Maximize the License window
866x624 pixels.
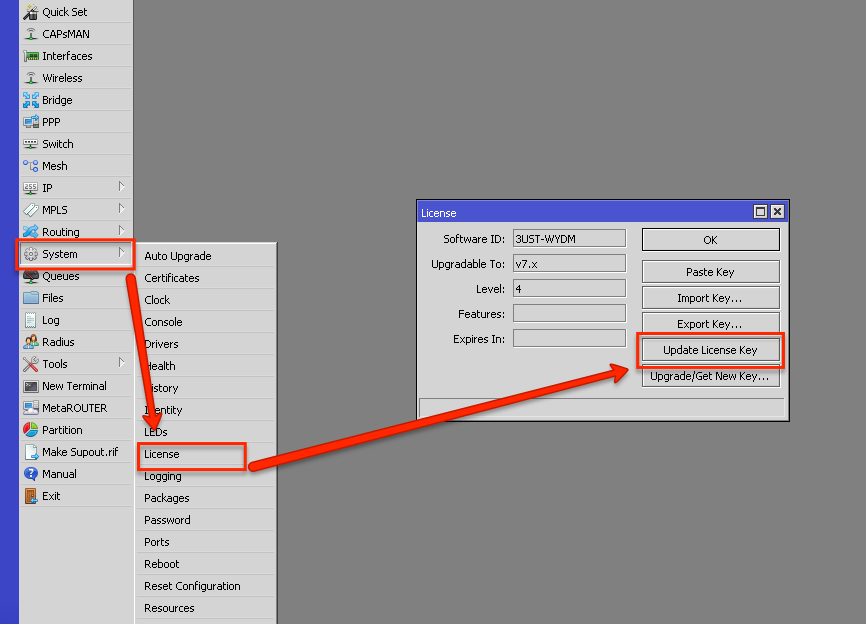pos(761,211)
